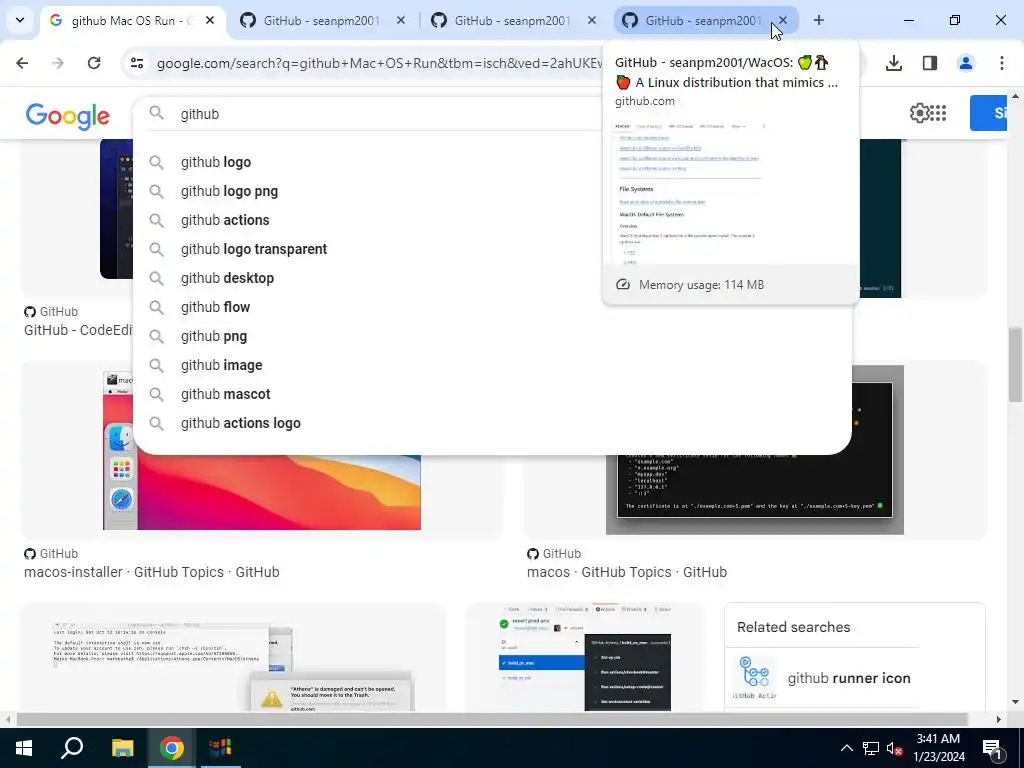
Task: Open network status tray icon
Action: (871, 748)
